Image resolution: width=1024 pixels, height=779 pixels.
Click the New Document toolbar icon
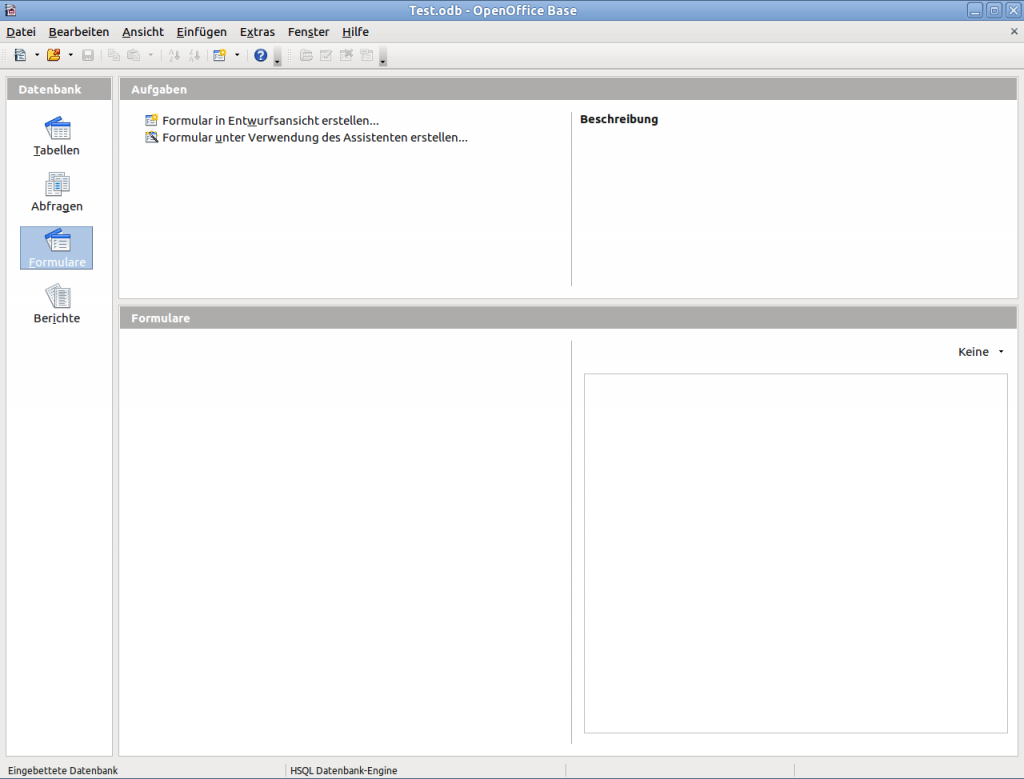coord(20,55)
